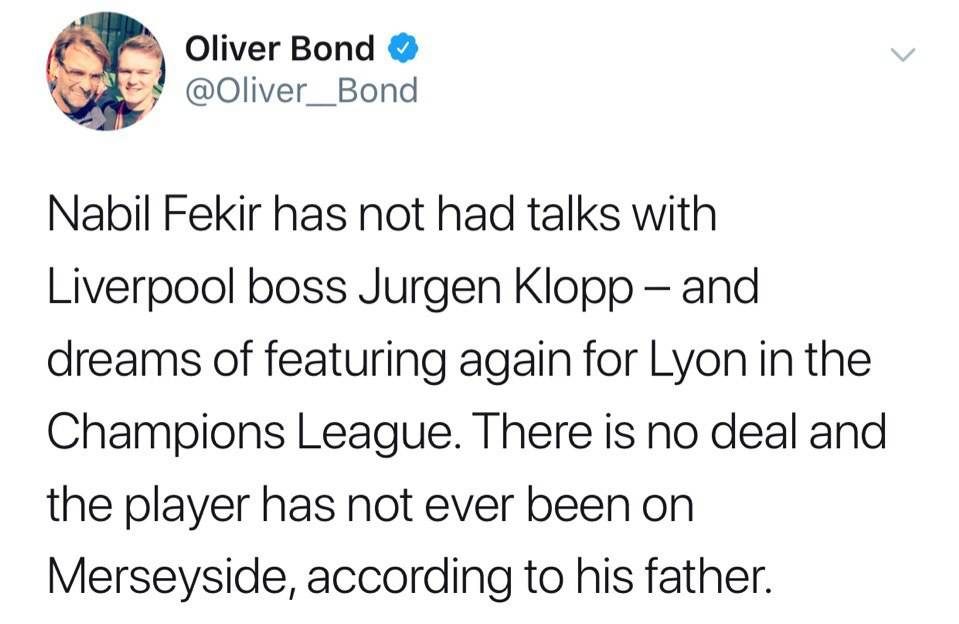The width and height of the screenshot is (959, 624).
Task: Open the Oliver Bond display name link
Action: pos(280,48)
